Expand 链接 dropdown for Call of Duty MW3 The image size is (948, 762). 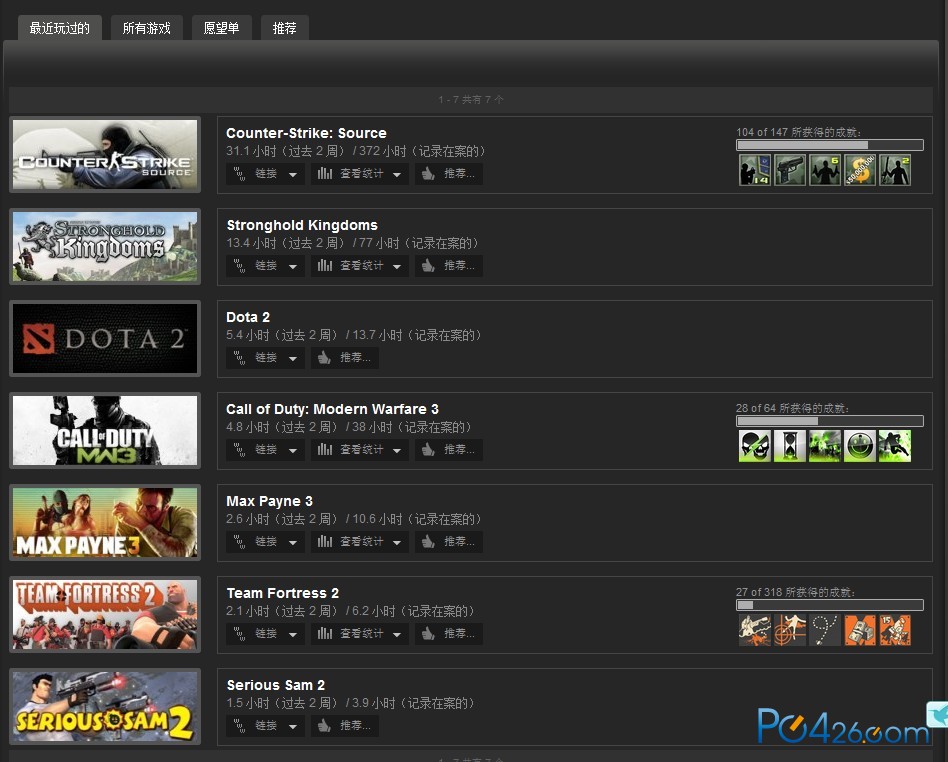coord(266,450)
